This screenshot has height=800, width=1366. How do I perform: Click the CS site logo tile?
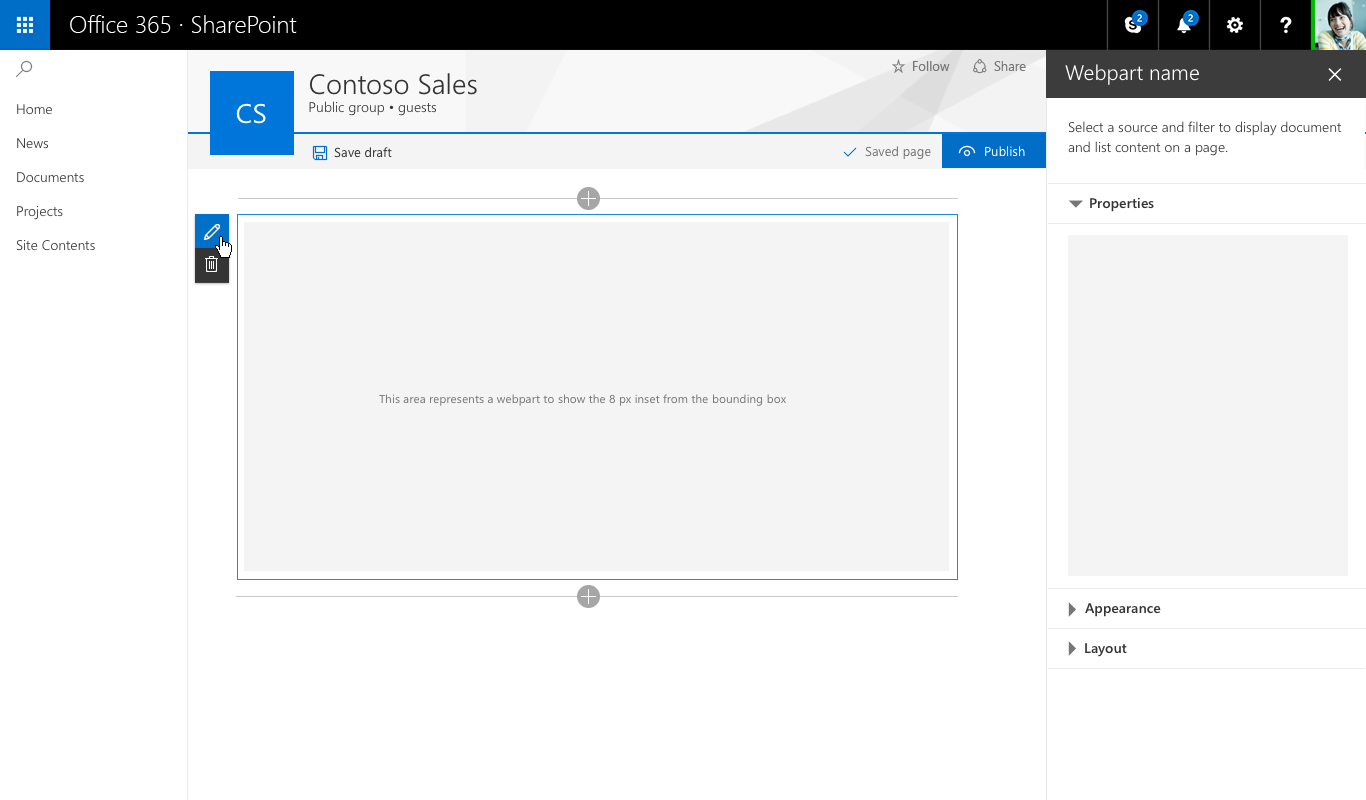click(x=252, y=113)
